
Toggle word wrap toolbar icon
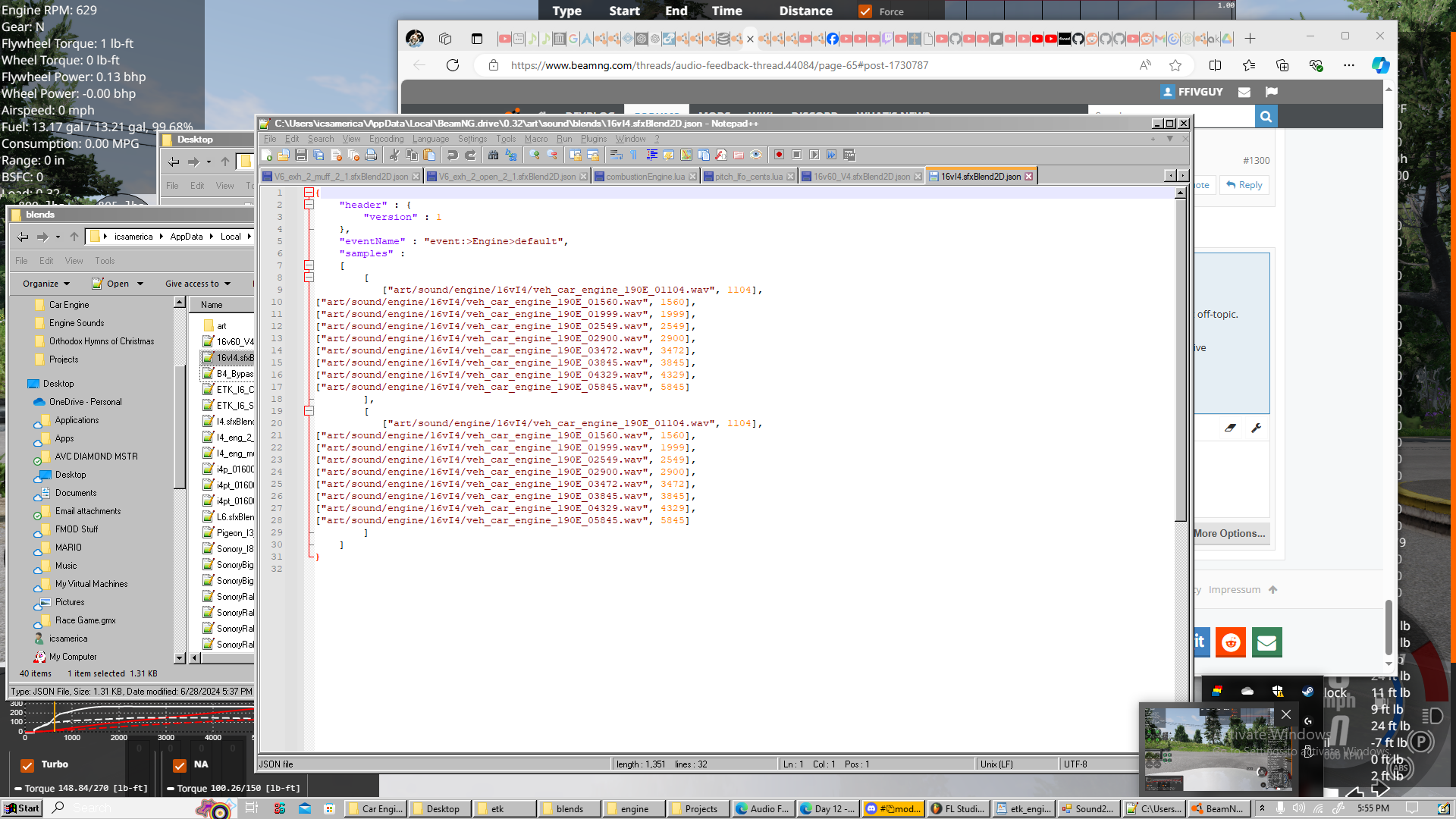click(x=616, y=155)
